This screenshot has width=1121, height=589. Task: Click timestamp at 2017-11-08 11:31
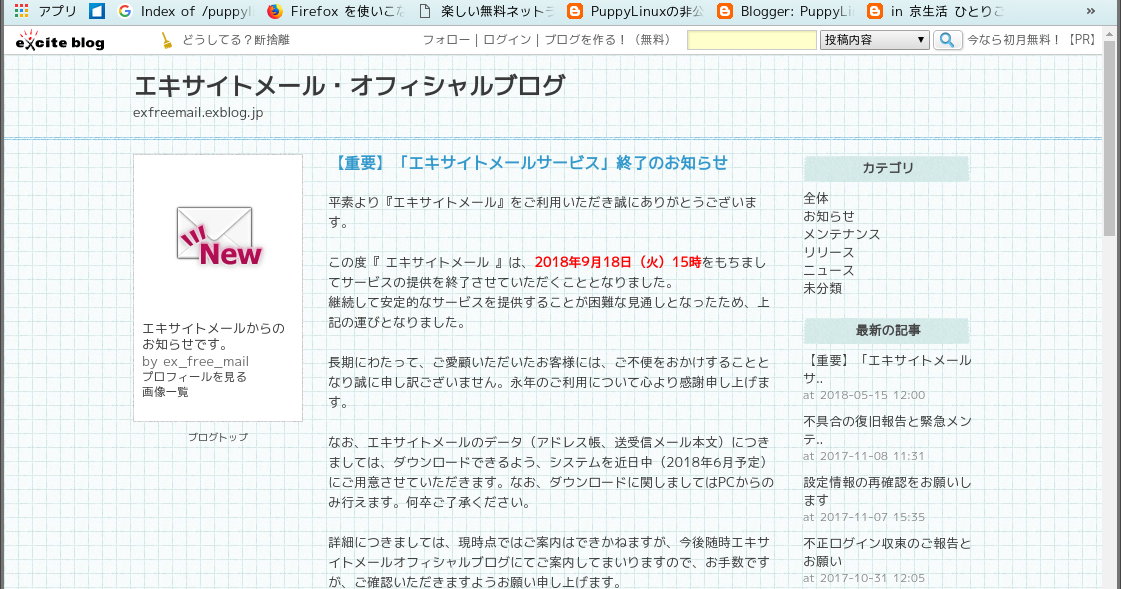coord(864,455)
